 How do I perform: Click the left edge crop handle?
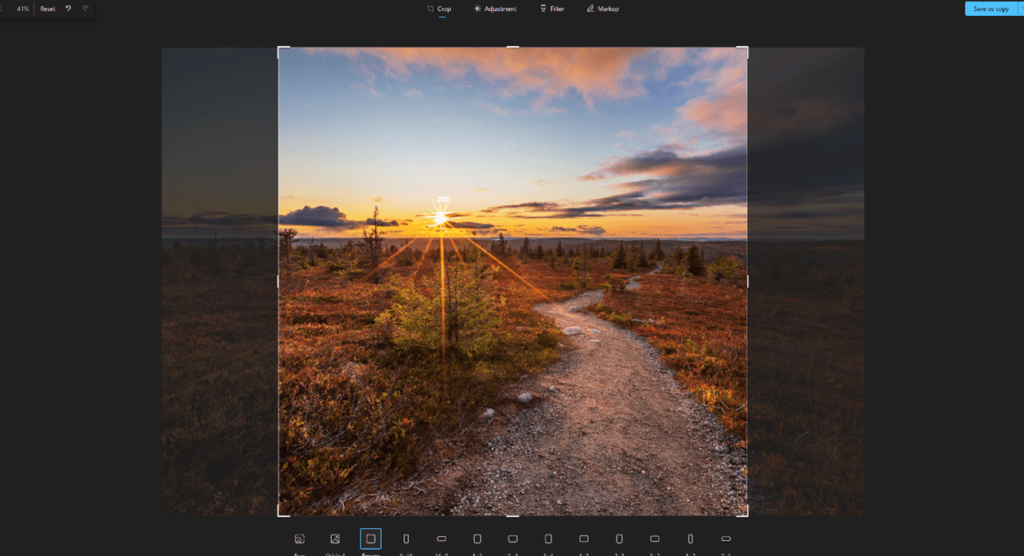[278, 282]
